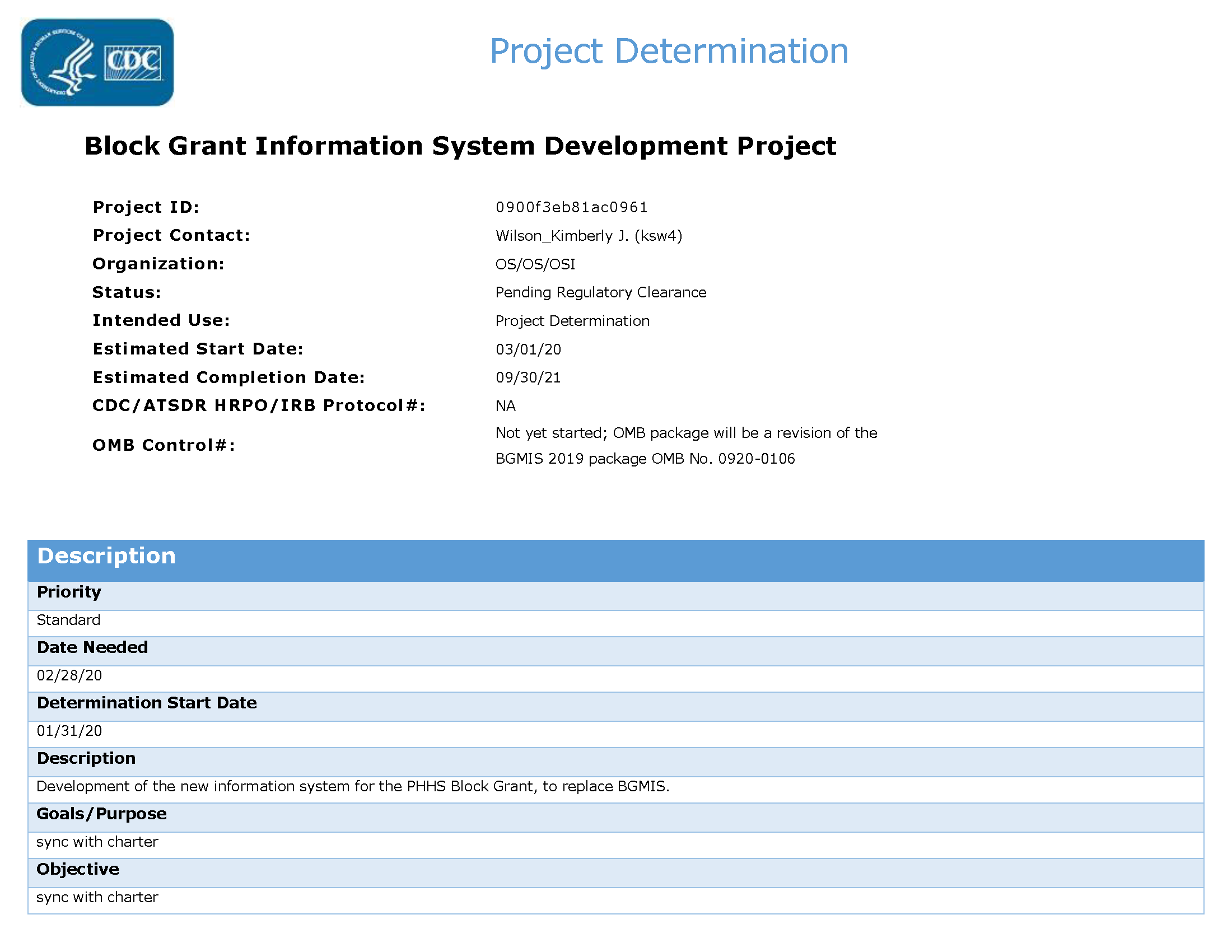The height and width of the screenshot is (952, 1232).
Task: Click the estimated start date 03/01/20
Action: coord(528,349)
